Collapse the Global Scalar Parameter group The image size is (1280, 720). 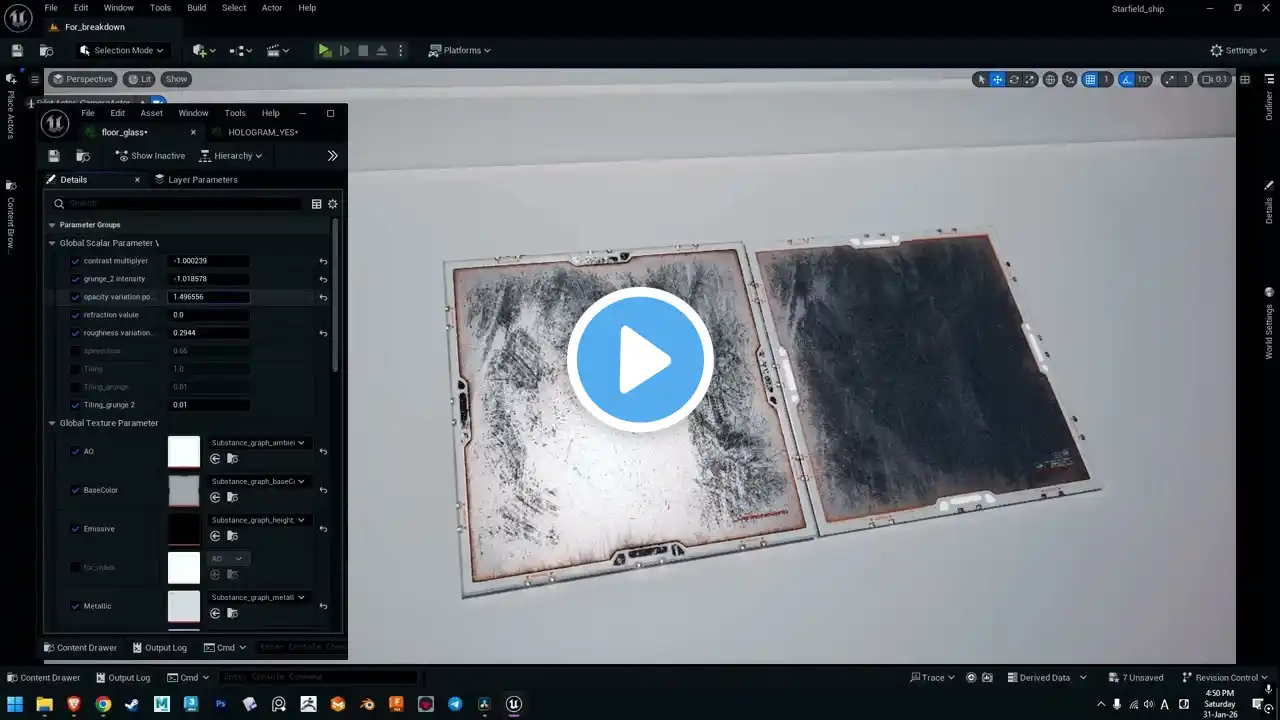tap(52, 243)
